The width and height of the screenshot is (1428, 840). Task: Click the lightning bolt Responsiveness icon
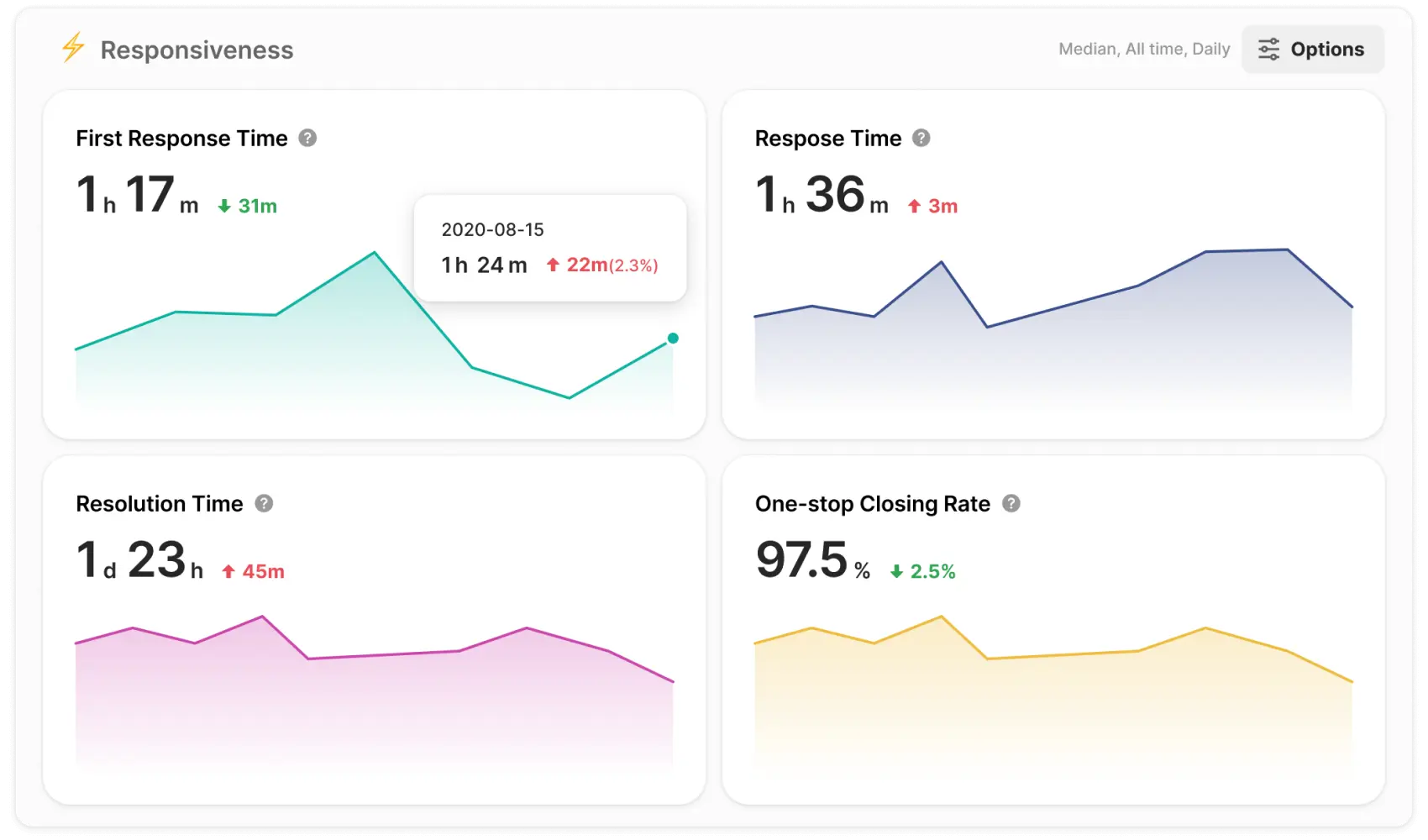(x=73, y=48)
